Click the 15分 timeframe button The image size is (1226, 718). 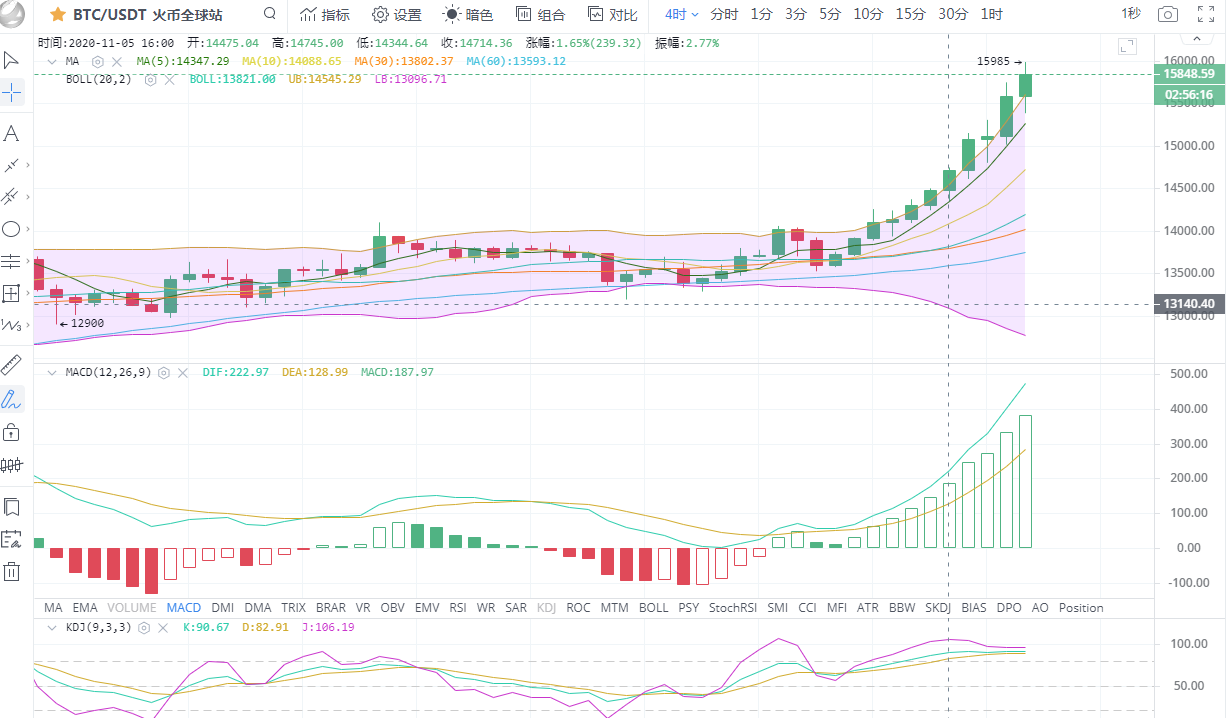tap(910, 14)
